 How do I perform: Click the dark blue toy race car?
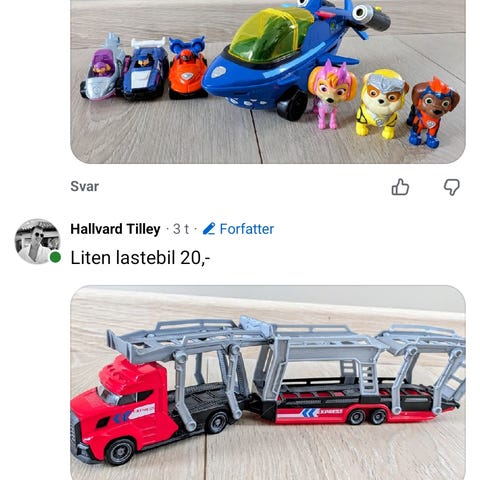click(145, 69)
